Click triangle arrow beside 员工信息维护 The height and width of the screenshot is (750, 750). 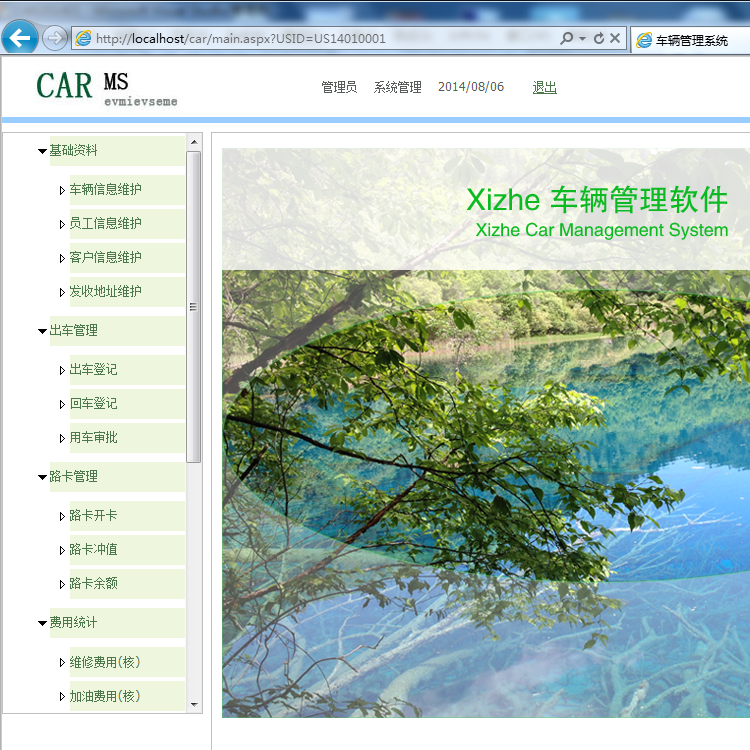coord(62,224)
